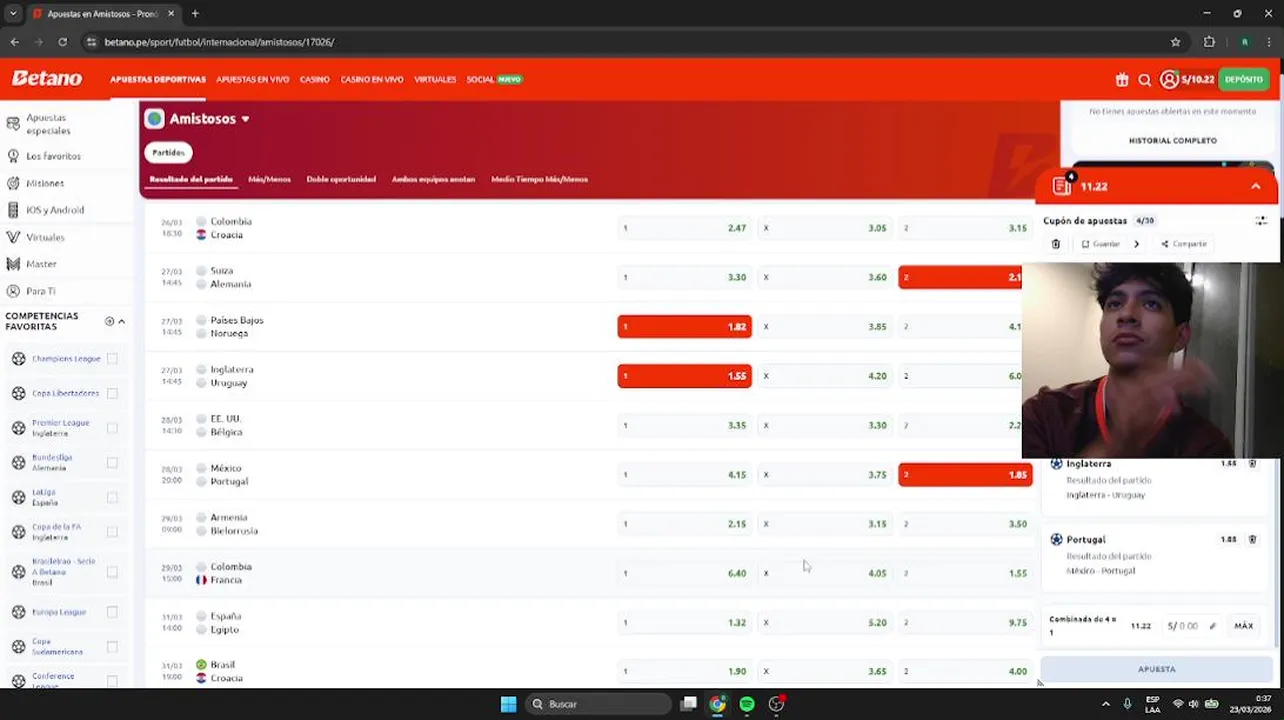Open bet slip settings sliders icon
This screenshot has width=1284, height=720.
click(1261, 221)
